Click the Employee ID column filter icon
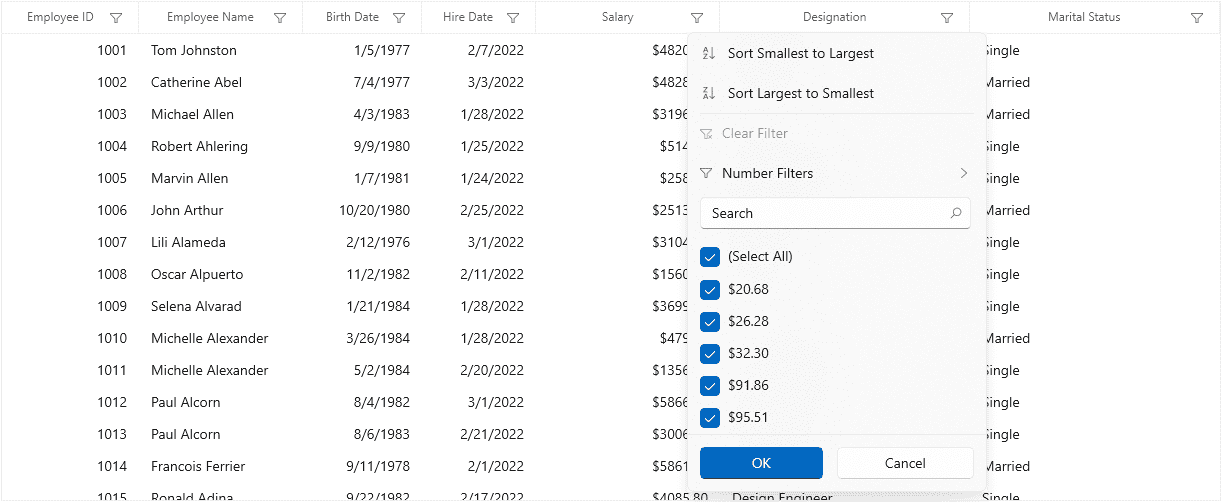 pos(116,18)
